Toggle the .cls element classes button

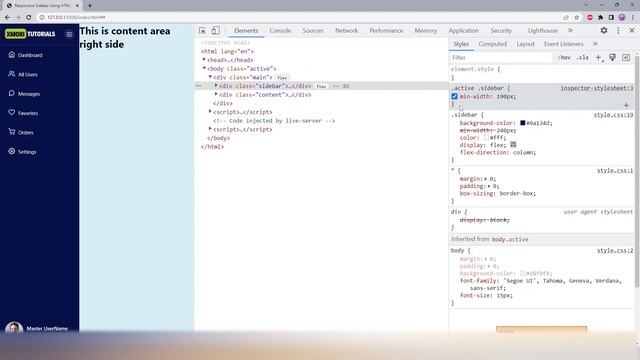(x=583, y=58)
